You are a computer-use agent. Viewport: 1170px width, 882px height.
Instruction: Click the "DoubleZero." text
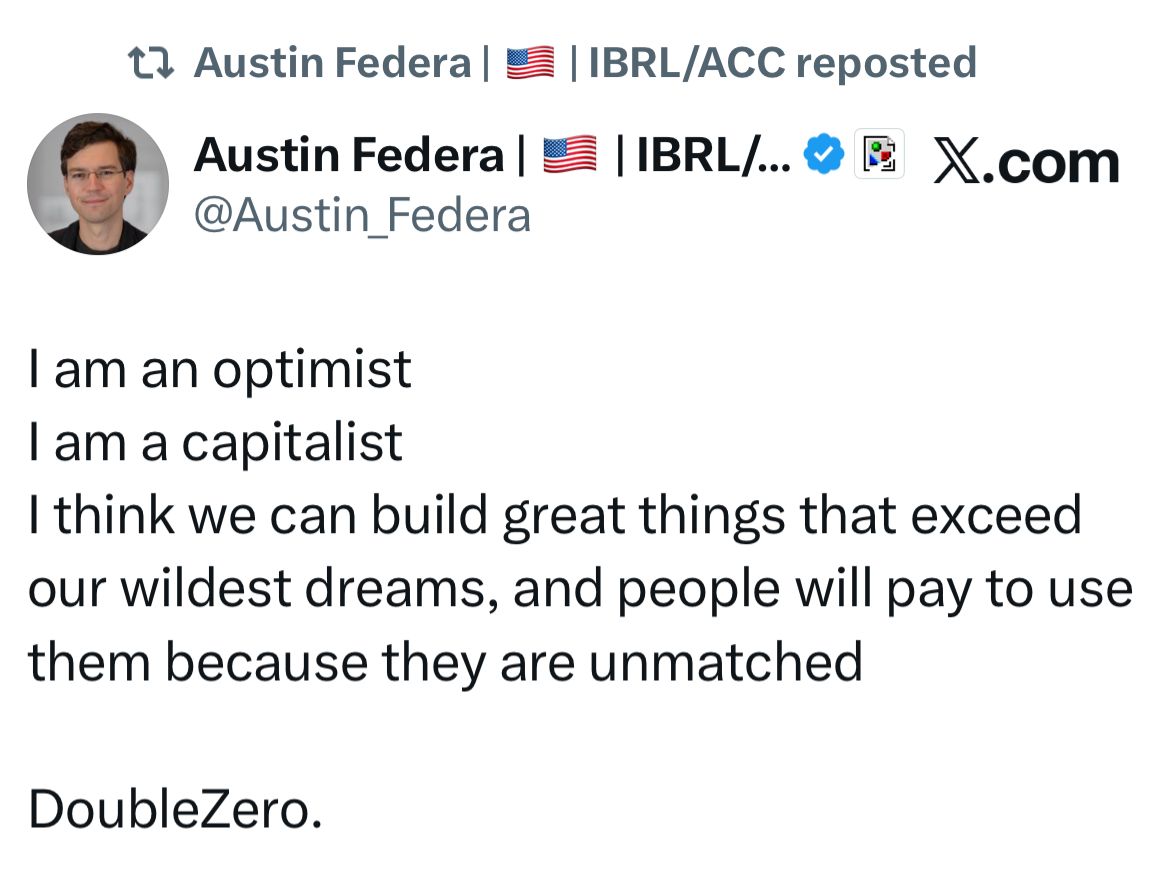click(176, 809)
